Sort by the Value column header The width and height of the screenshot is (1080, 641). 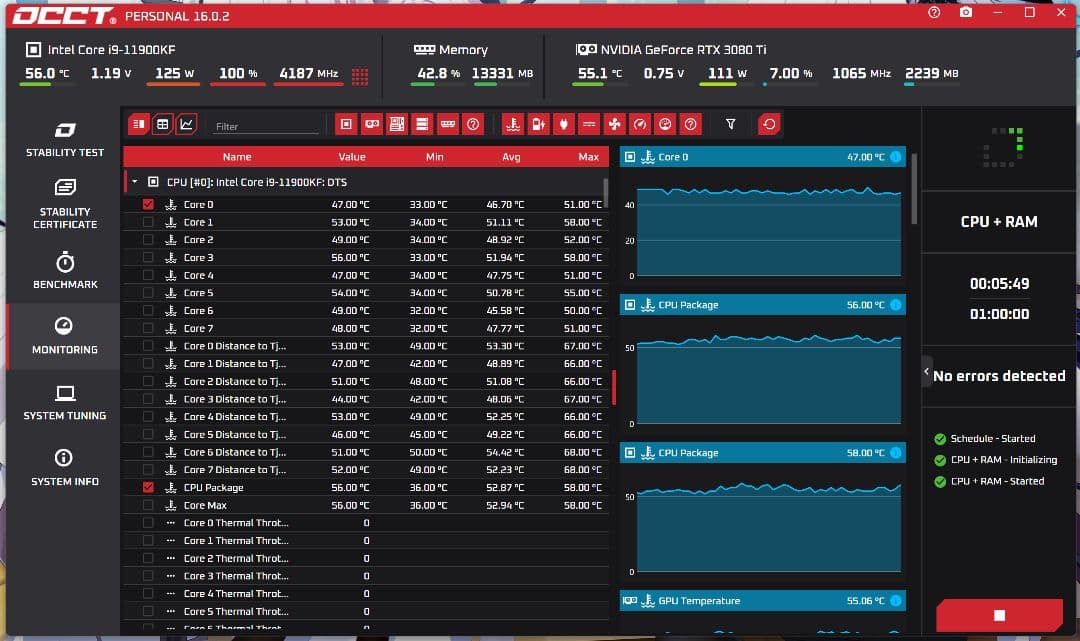click(x=352, y=157)
